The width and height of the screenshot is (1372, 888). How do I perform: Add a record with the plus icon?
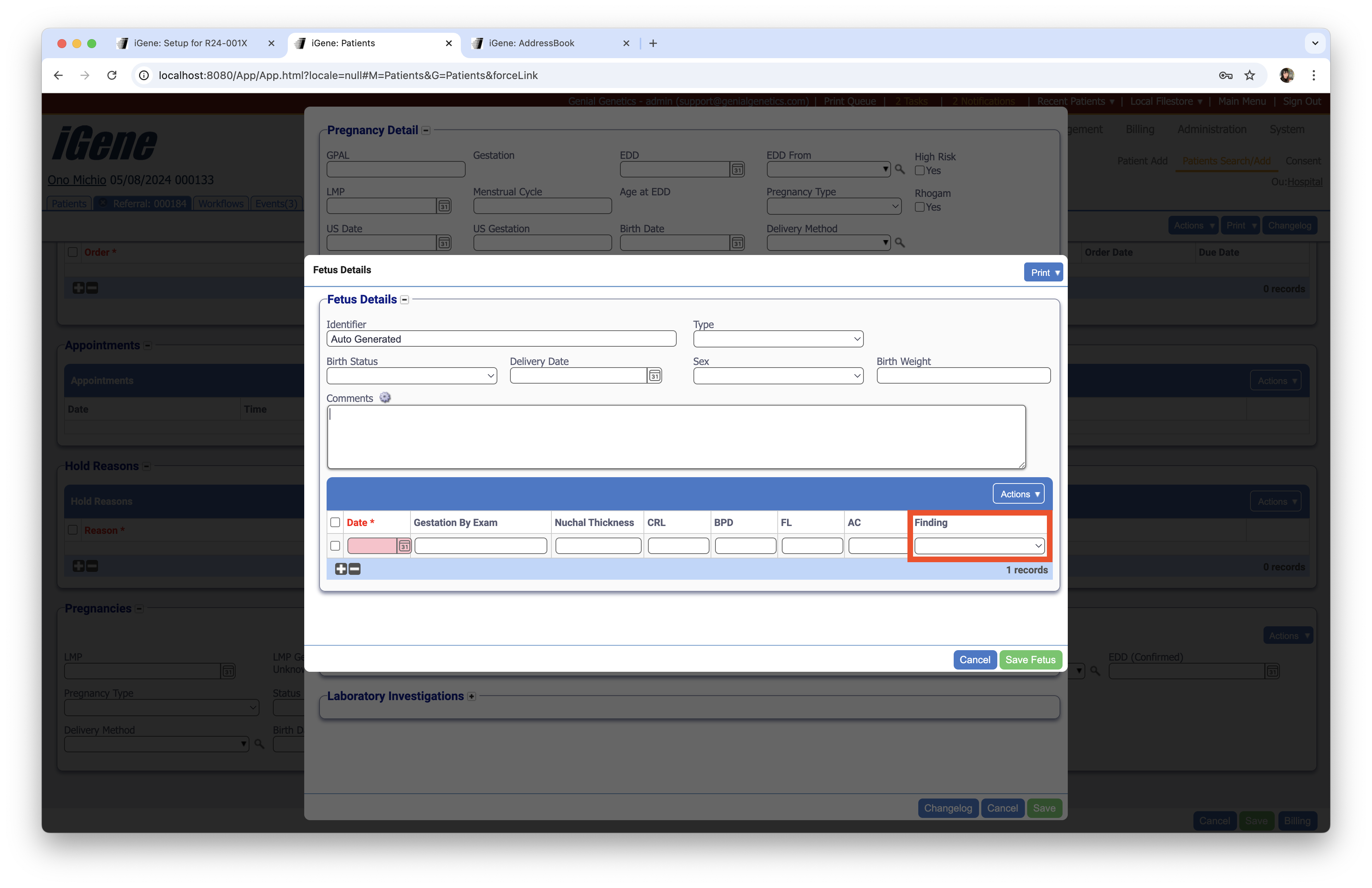point(341,569)
